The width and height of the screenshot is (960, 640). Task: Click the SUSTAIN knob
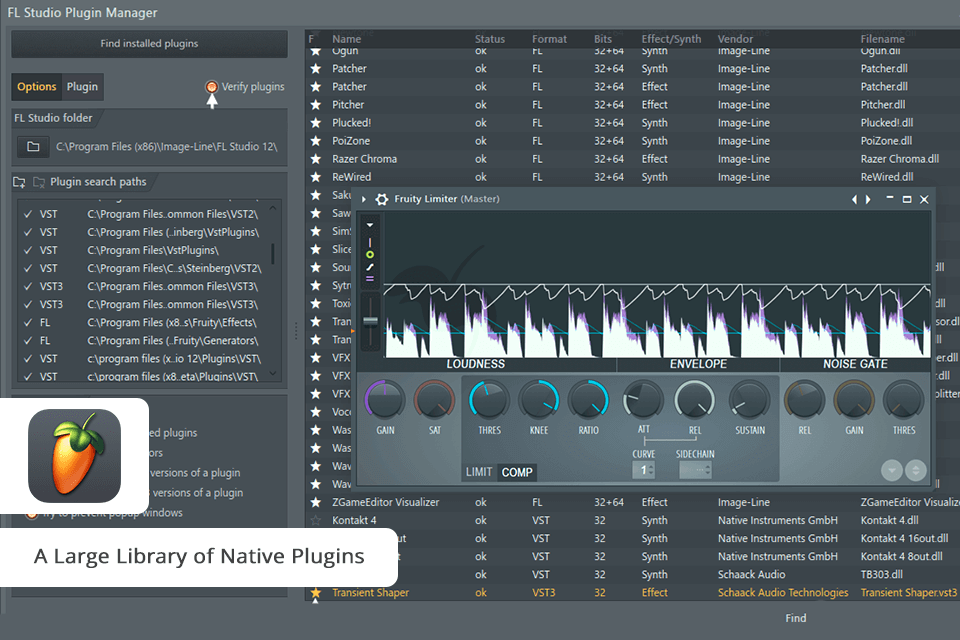click(749, 399)
